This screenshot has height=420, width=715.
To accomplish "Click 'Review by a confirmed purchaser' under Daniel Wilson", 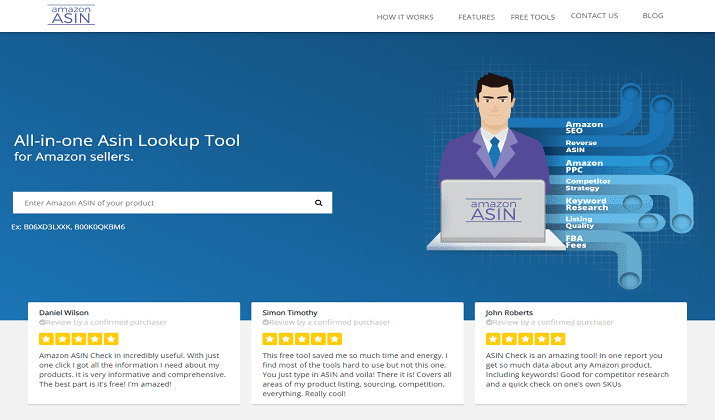I will [106, 322].
